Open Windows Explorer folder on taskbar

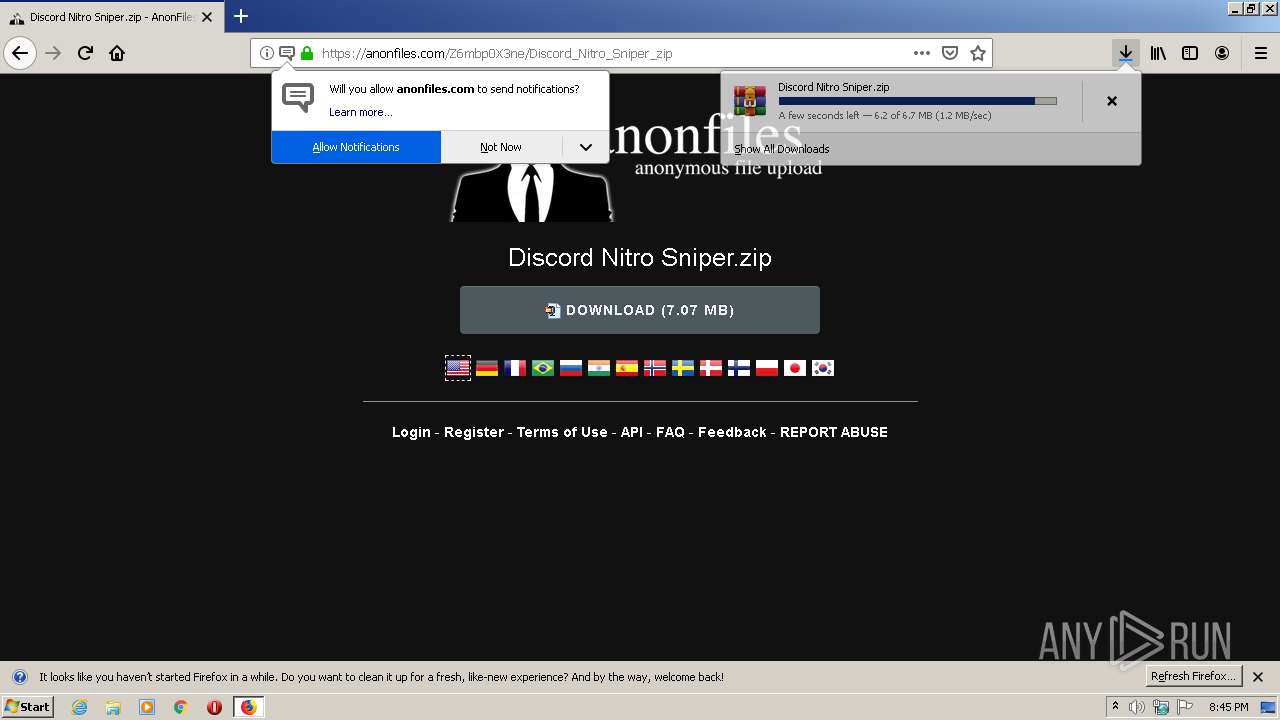point(113,707)
